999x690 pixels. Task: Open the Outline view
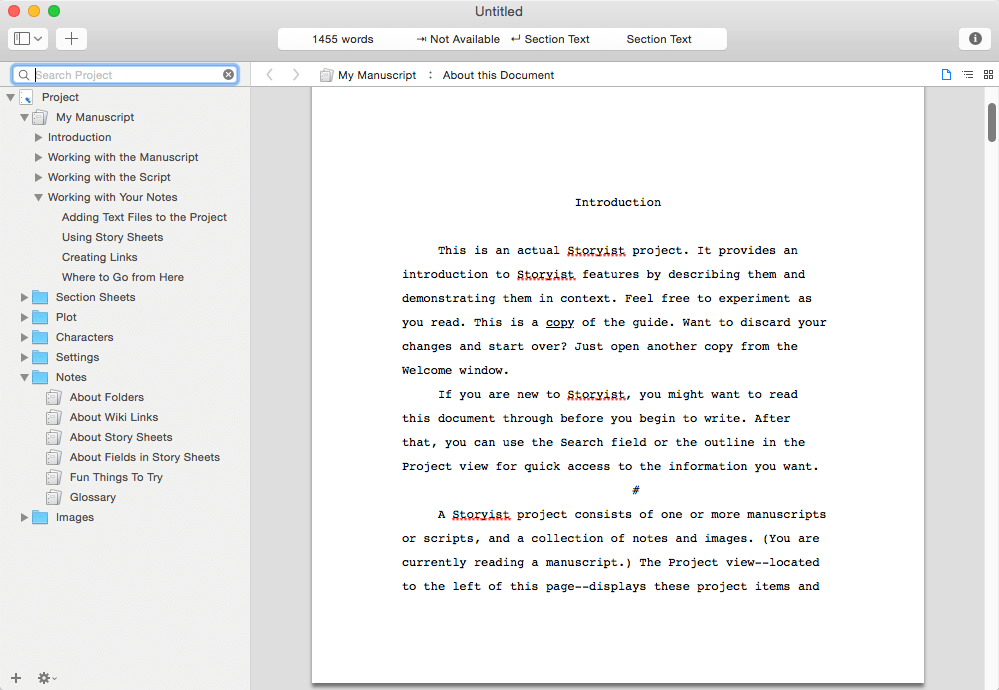[x=967, y=74]
